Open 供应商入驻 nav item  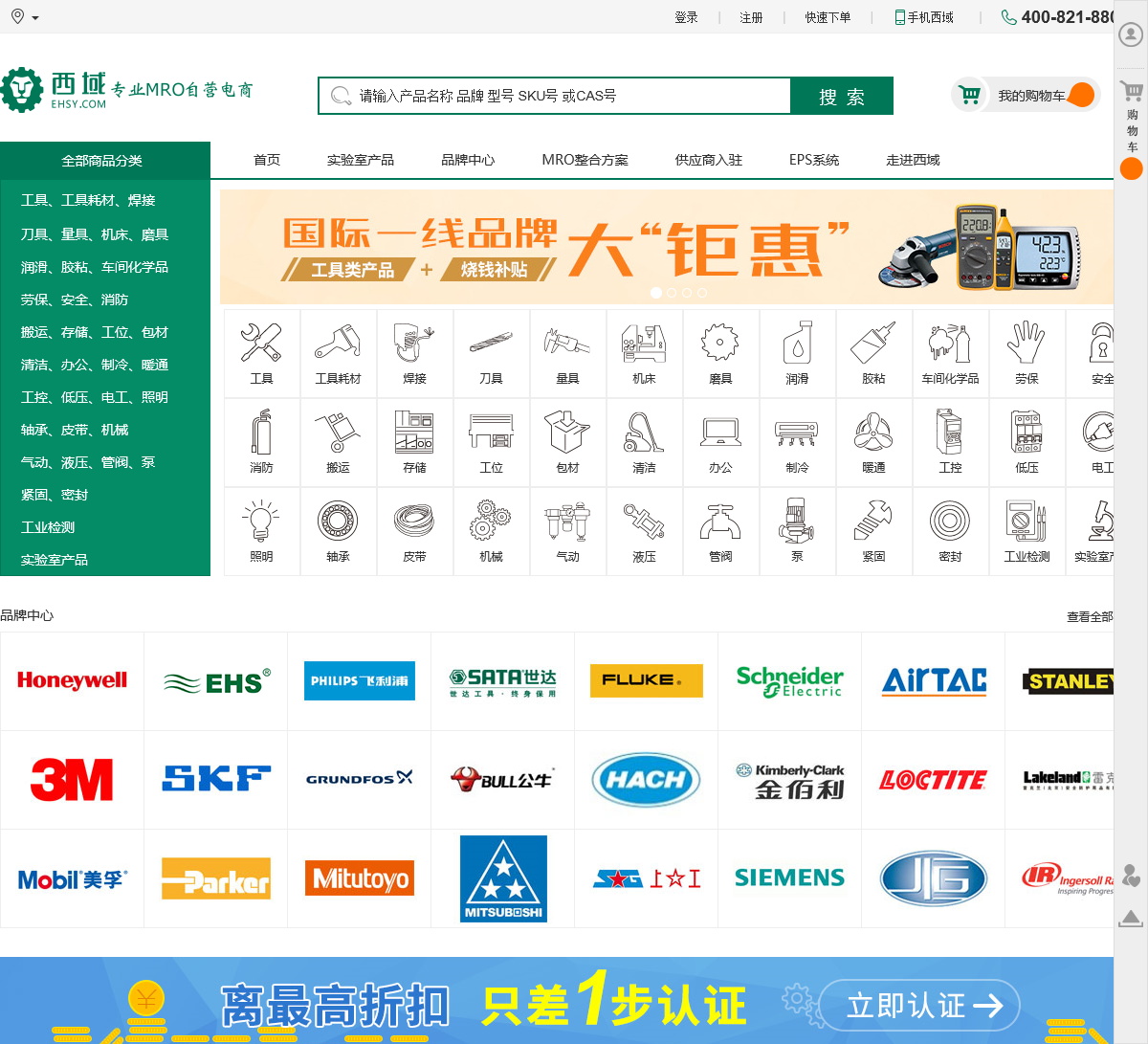pos(709,160)
